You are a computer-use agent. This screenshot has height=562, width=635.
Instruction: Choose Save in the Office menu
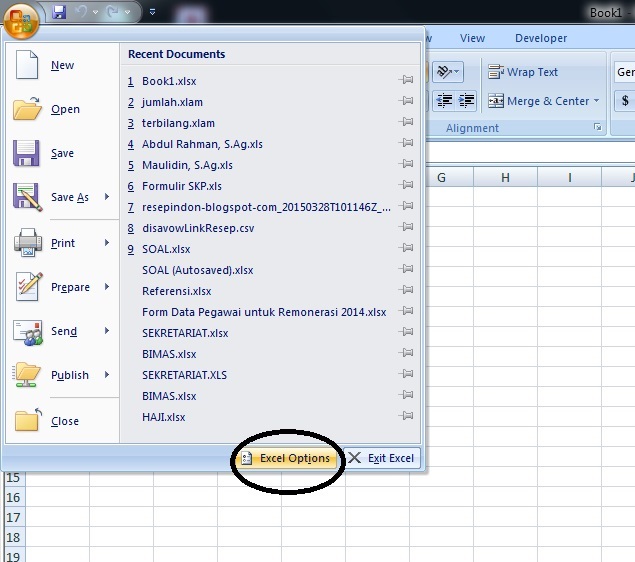(62, 153)
